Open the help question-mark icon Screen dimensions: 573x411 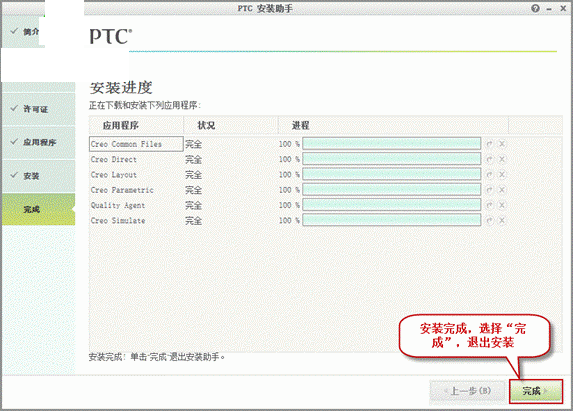[x=535, y=8]
